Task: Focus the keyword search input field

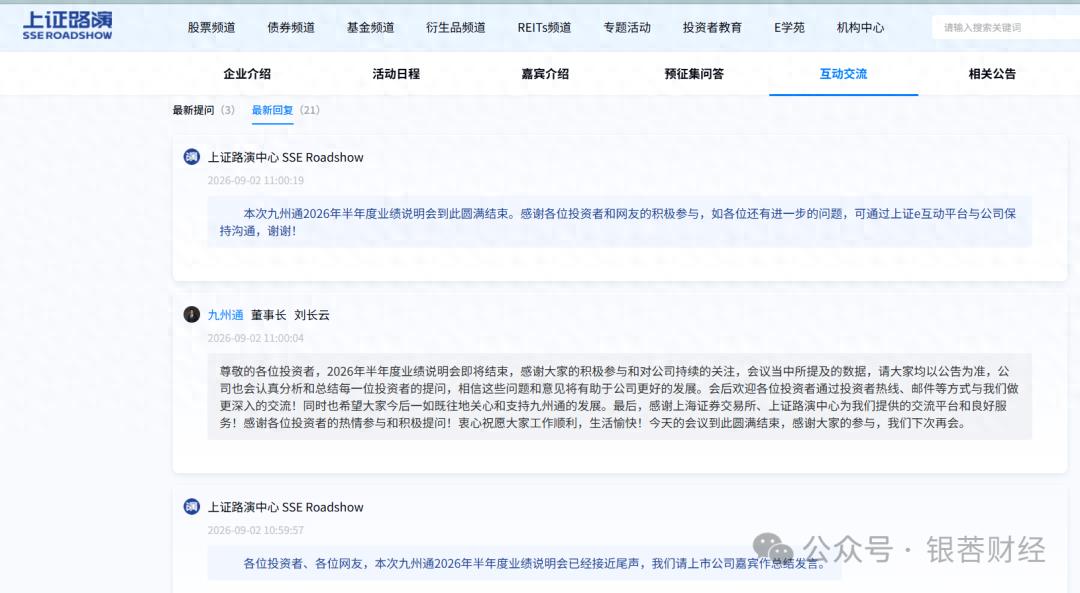Action: pyautogui.click(x=1006, y=28)
